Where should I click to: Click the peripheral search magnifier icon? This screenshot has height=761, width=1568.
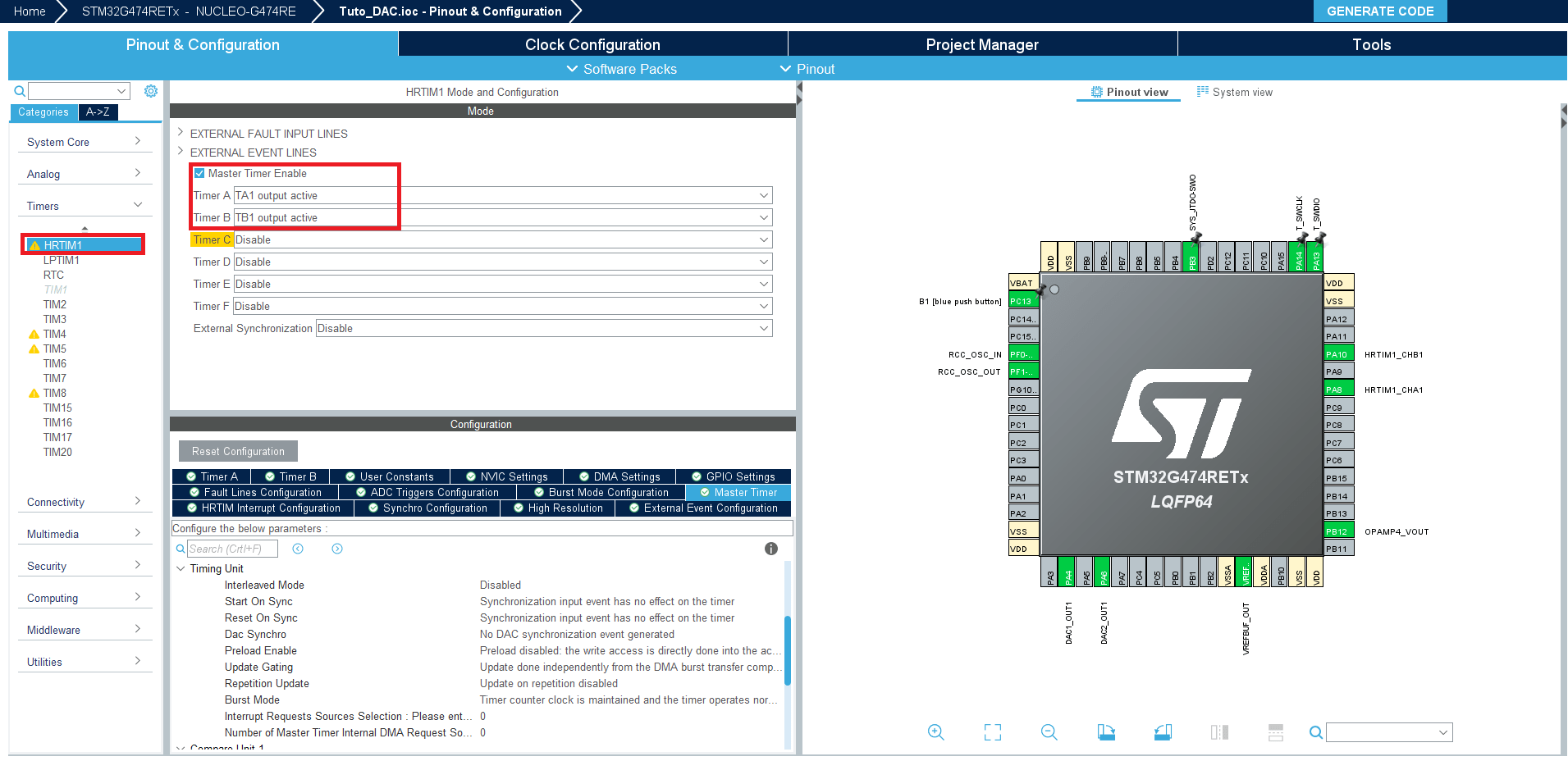pos(20,91)
